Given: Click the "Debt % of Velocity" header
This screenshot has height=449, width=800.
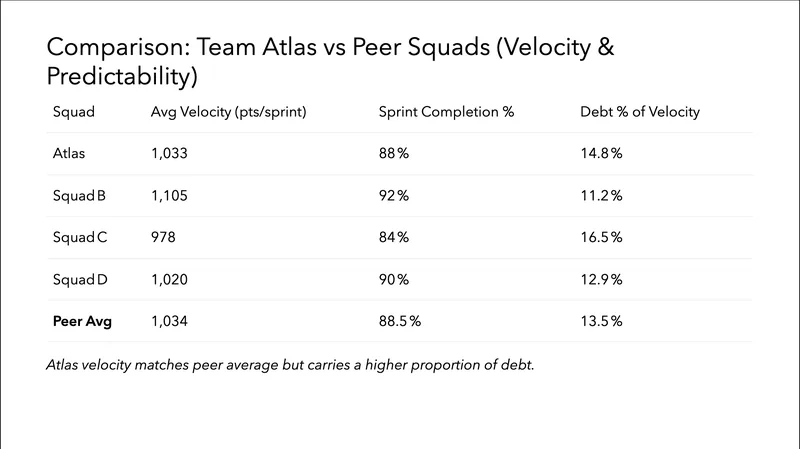Looking at the screenshot, I should pos(640,112).
